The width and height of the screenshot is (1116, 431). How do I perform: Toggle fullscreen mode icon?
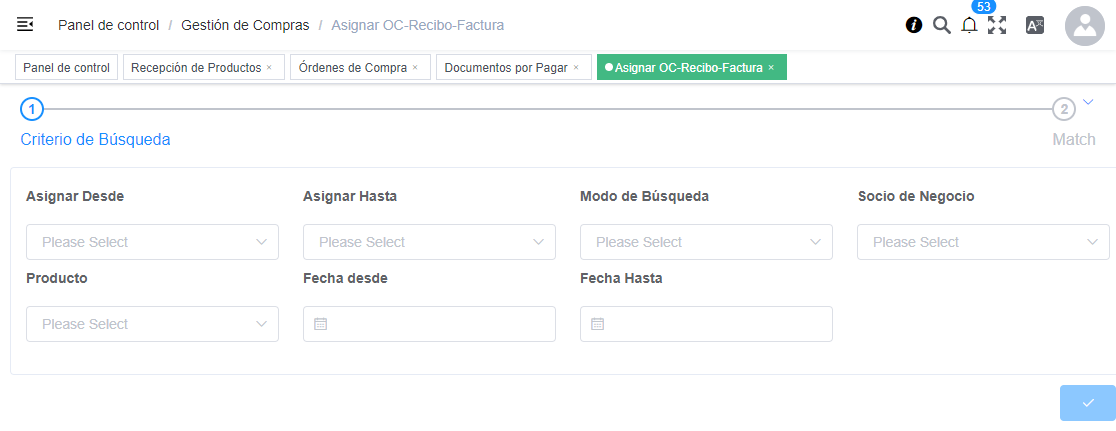tap(997, 26)
